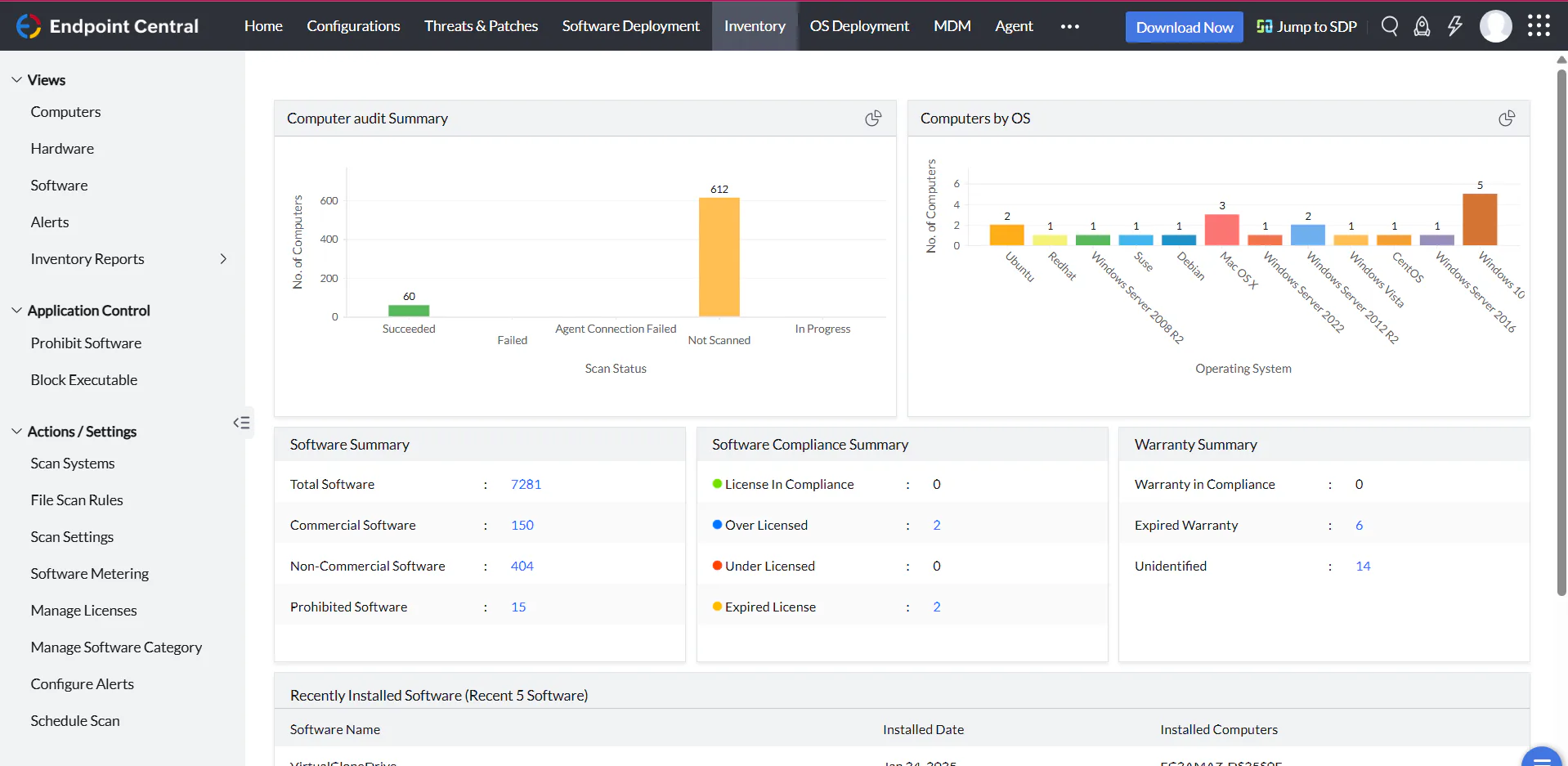The height and width of the screenshot is (766, 1568).
Task: Open Total Software count 7281
Action: (x=526, y=484)
